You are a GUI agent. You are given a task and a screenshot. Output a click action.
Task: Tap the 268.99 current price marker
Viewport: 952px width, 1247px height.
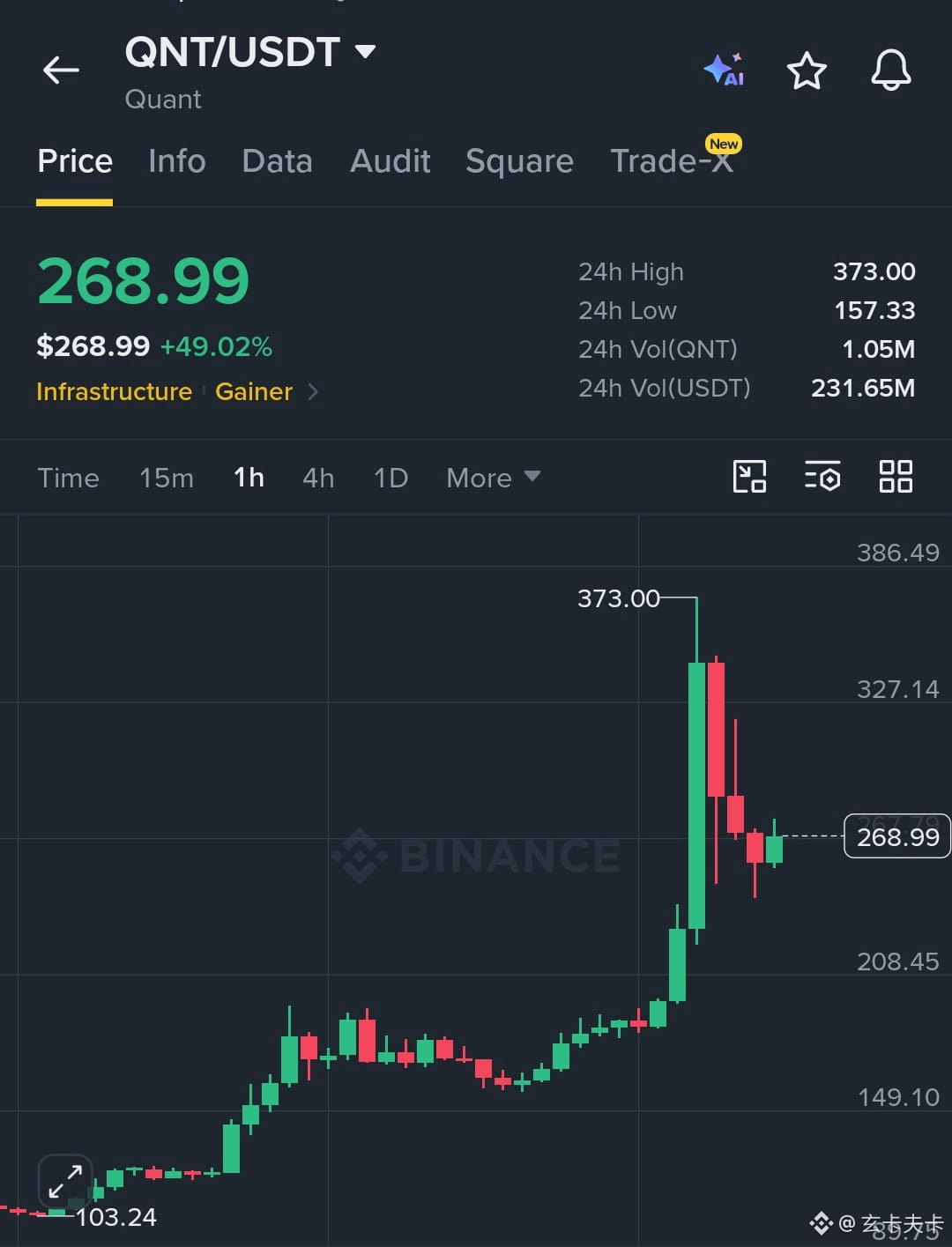coord(897,836)
